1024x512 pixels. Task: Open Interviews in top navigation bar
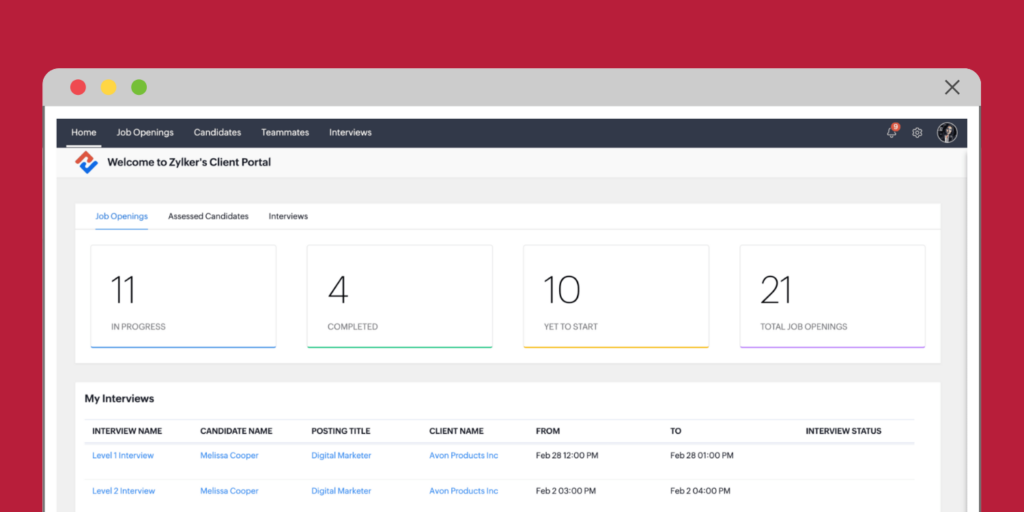(350, 133)
